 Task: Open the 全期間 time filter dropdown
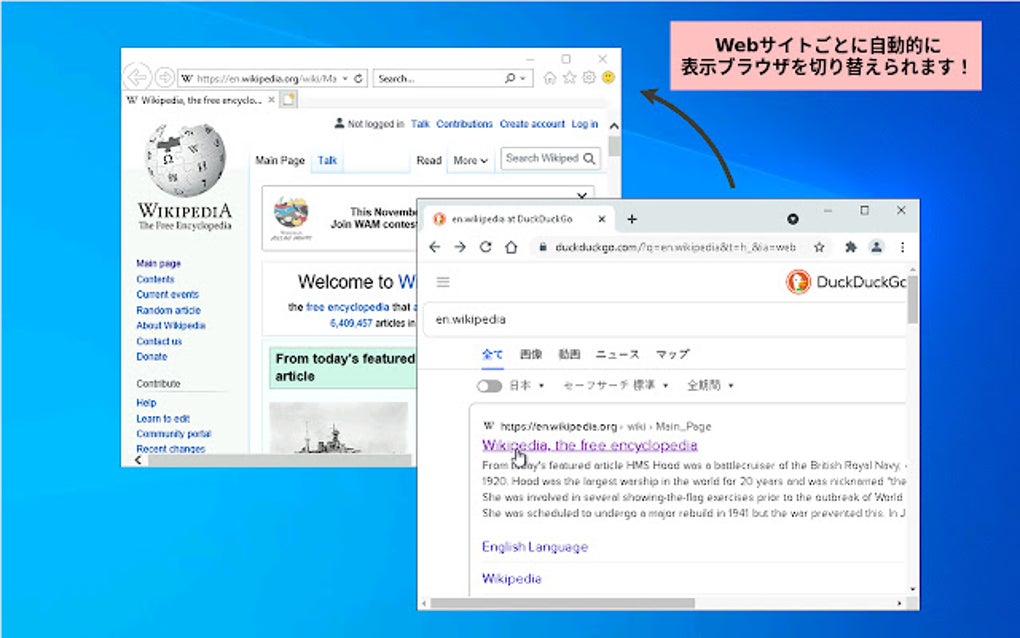click(710, 386)
